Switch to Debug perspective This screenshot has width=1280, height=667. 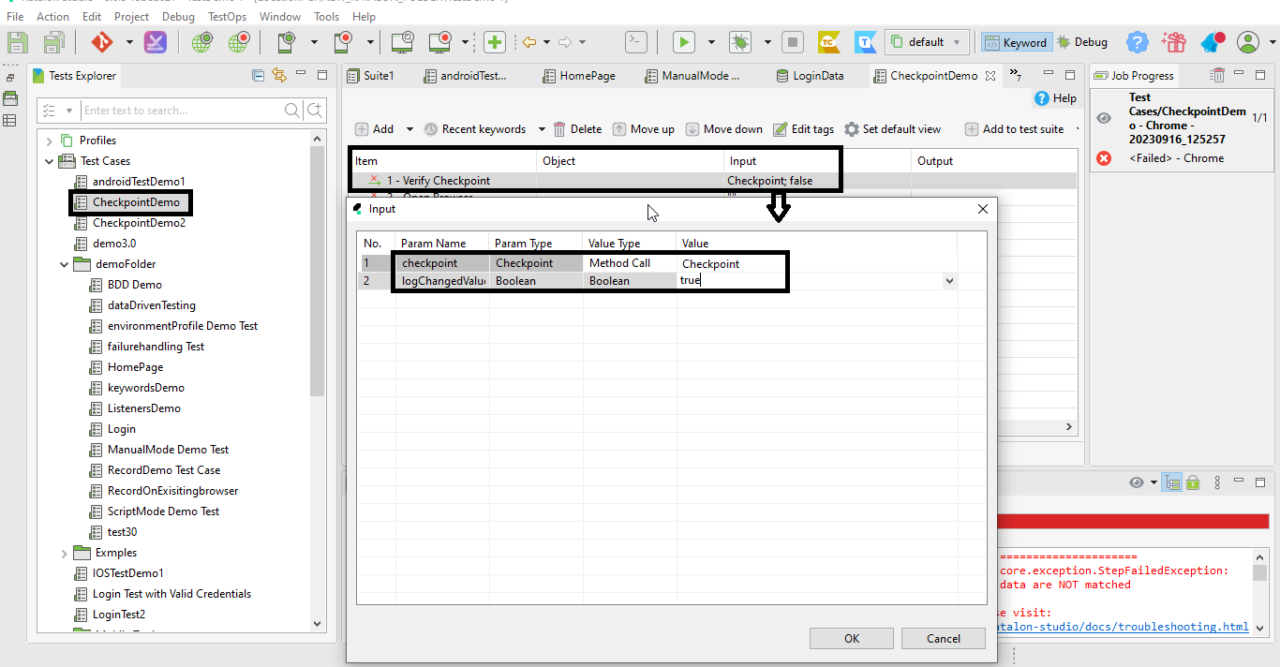1083,42
